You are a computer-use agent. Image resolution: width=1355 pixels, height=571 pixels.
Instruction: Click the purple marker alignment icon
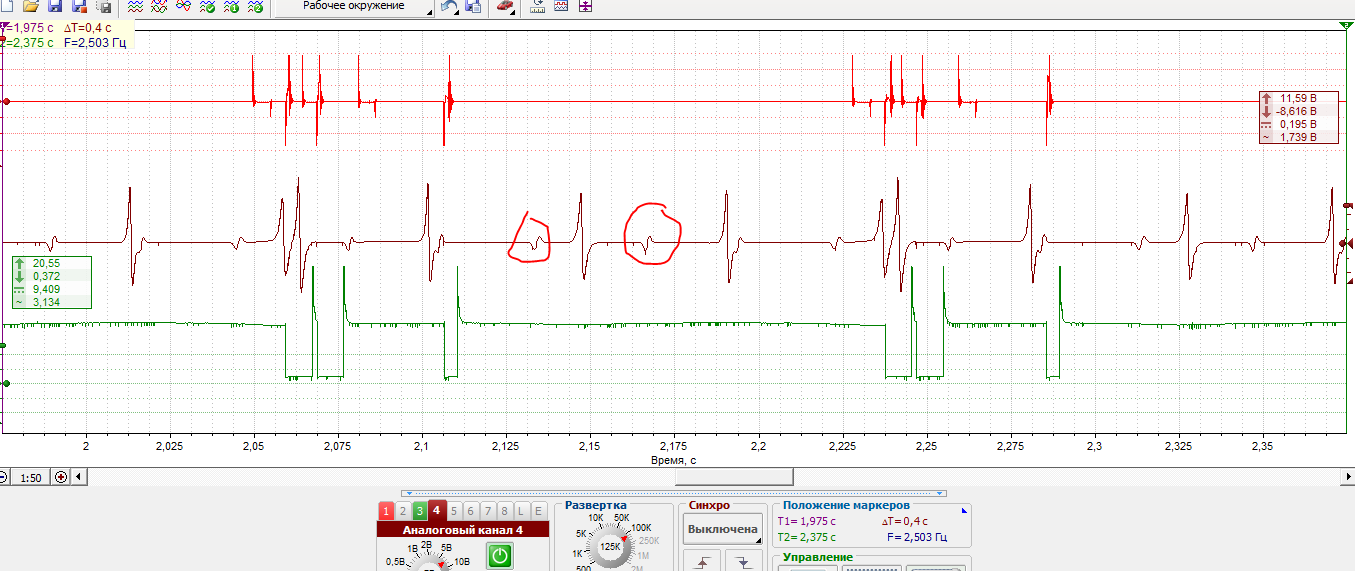585,6
